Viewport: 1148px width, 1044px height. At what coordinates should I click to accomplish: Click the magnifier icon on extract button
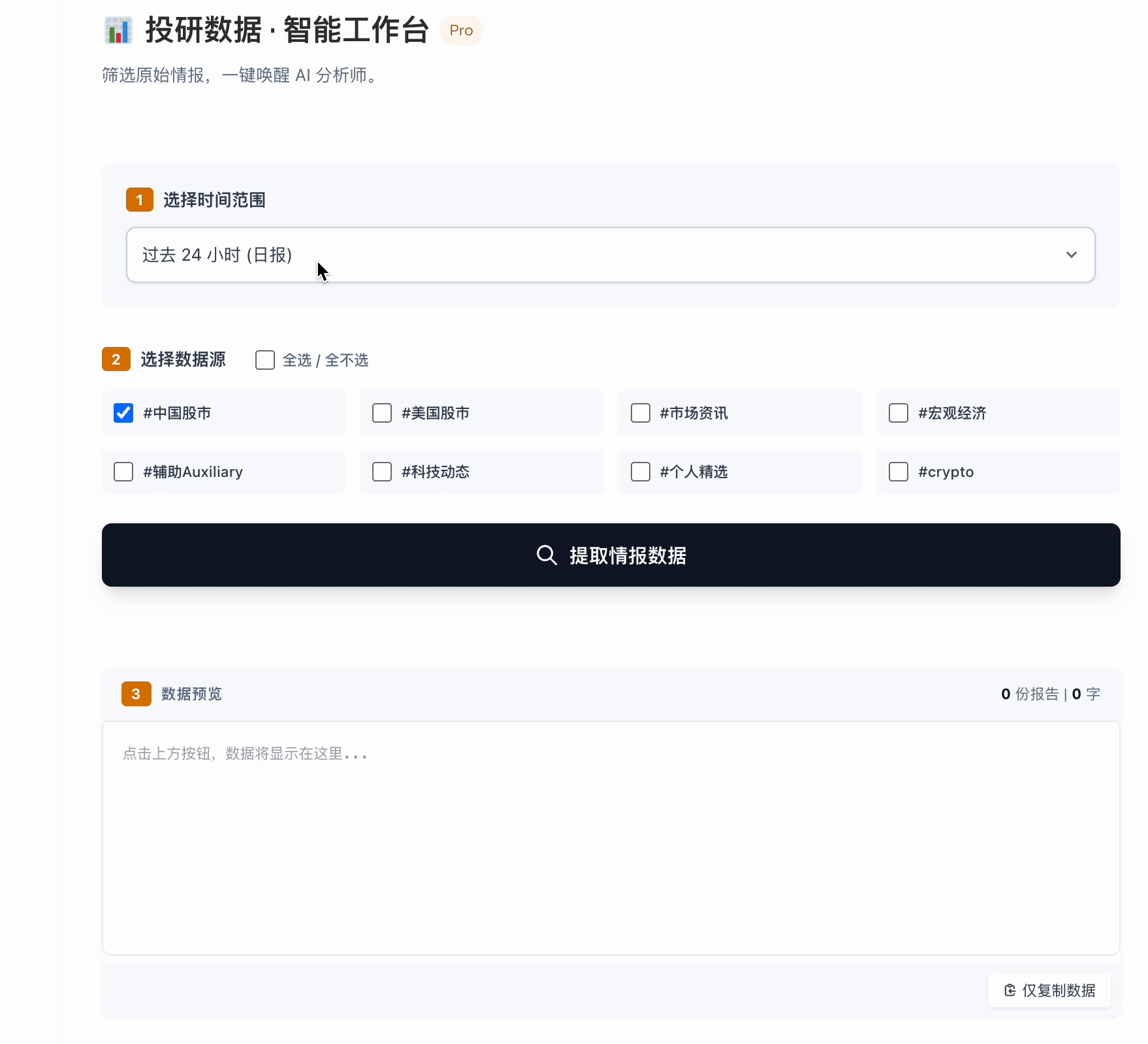[x=547, y=555]
